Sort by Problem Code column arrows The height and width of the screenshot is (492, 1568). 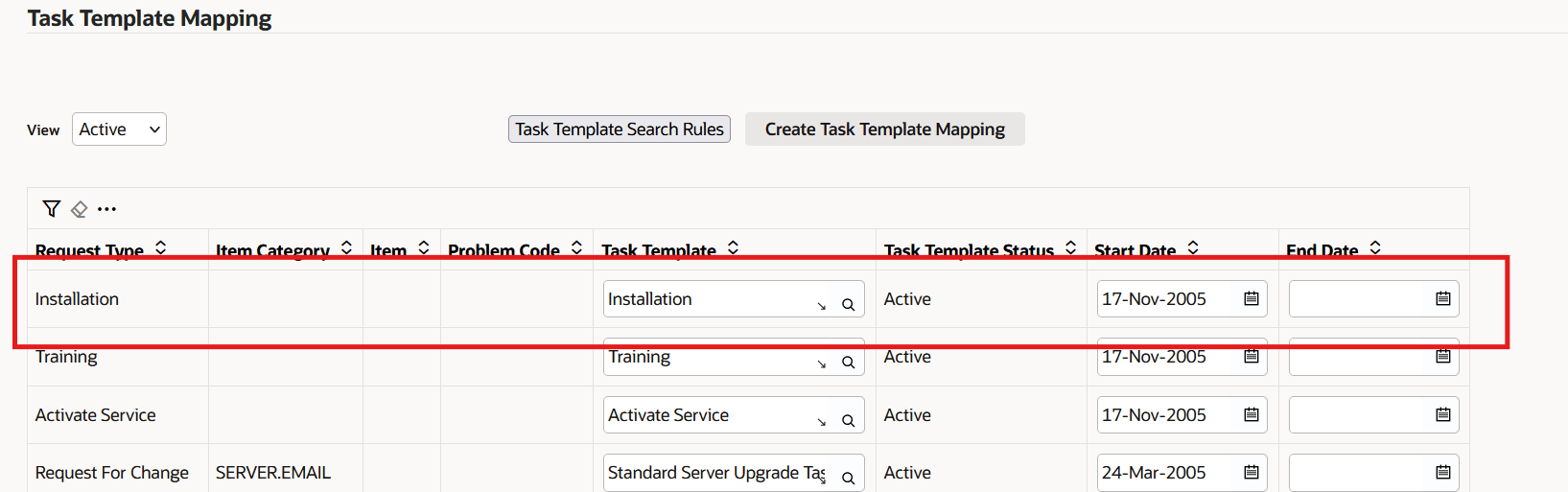(x=576, y=248)
